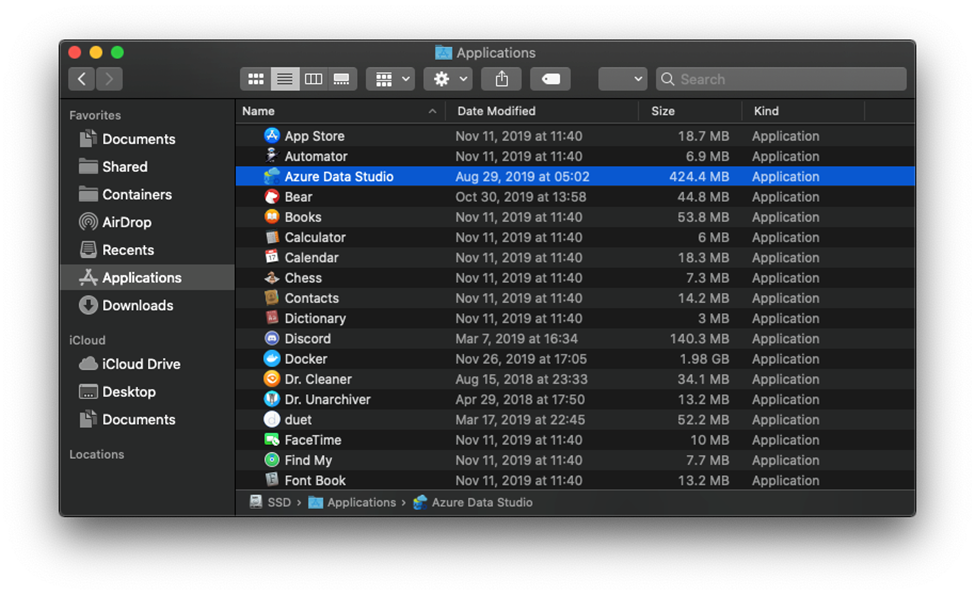Go back with the left arrow
Viewport: 975px width, 595px height.
click(x=81, y=79)
